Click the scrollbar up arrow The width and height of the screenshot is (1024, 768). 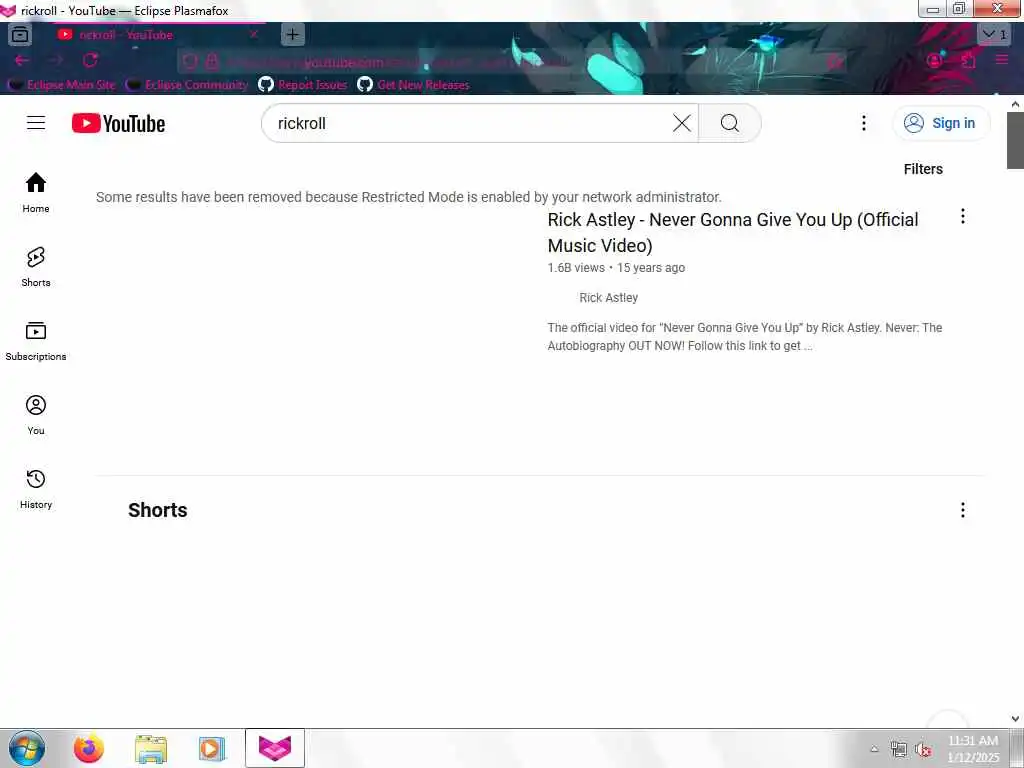(1015, 104)
